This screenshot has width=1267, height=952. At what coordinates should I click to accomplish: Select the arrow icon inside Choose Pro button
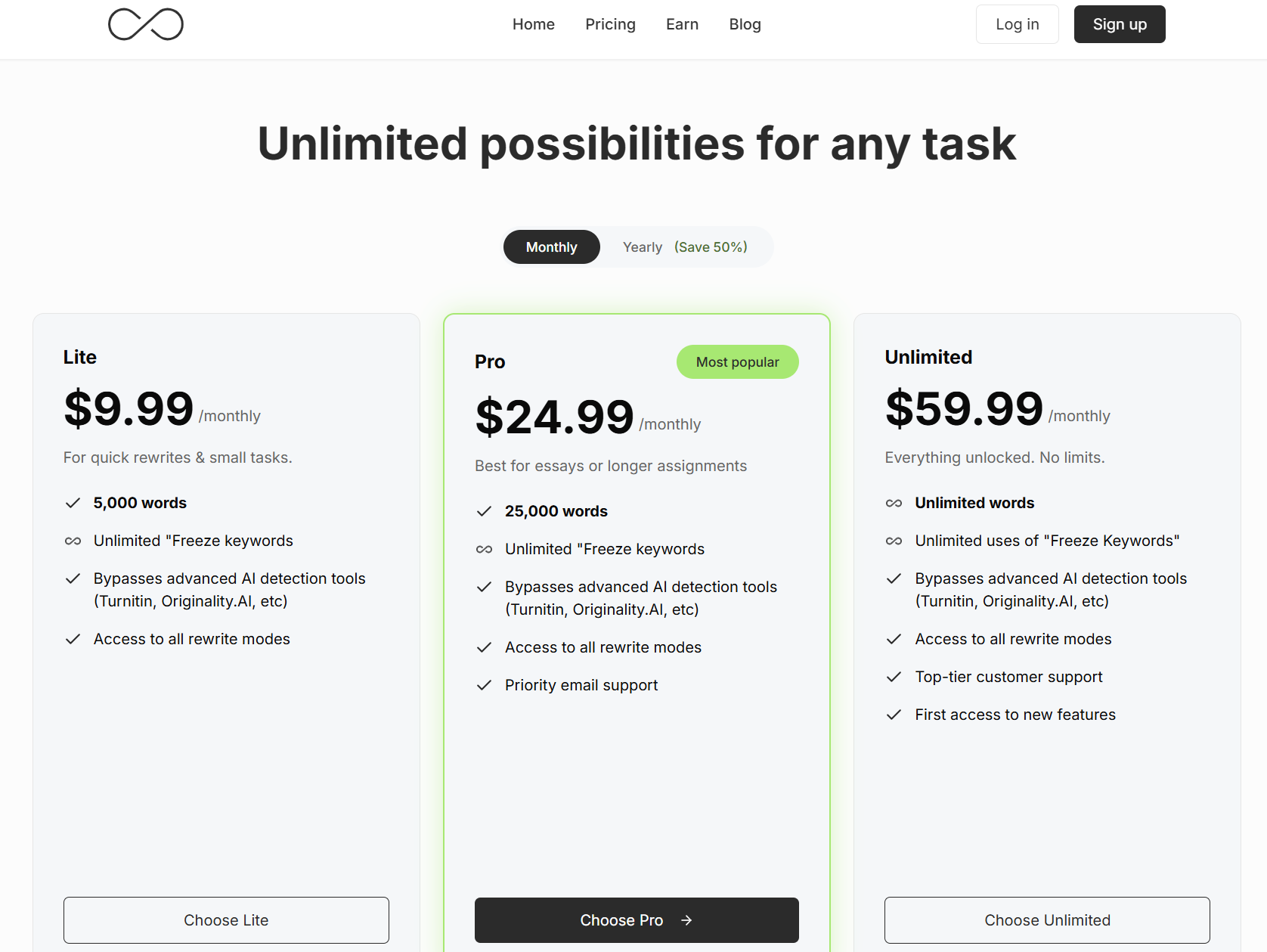(x=687, y=920)
